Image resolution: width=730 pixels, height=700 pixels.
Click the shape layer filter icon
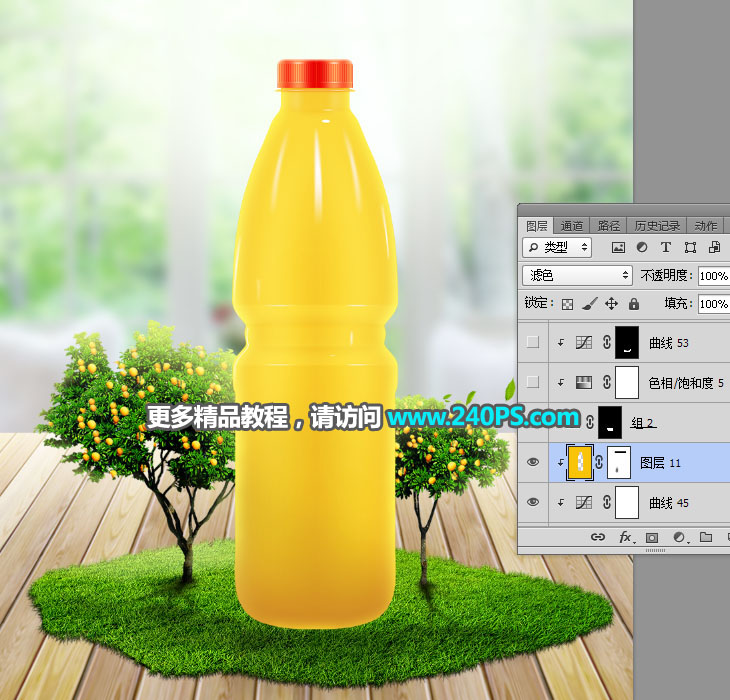pos(690,247)
